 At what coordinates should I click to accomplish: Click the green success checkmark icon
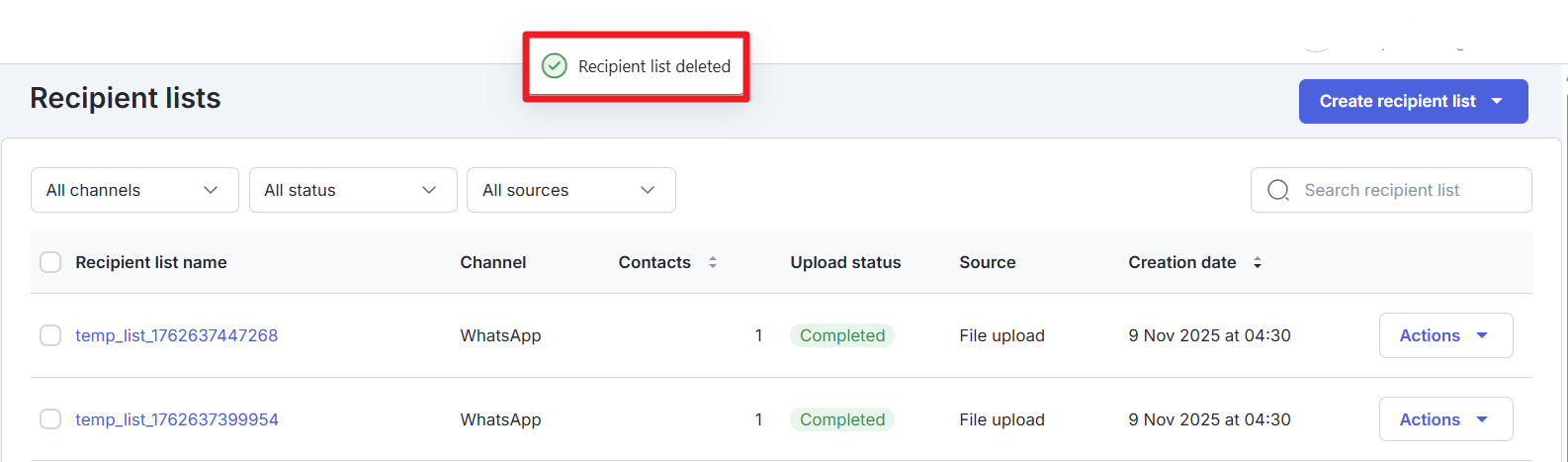tap(555, 66)
